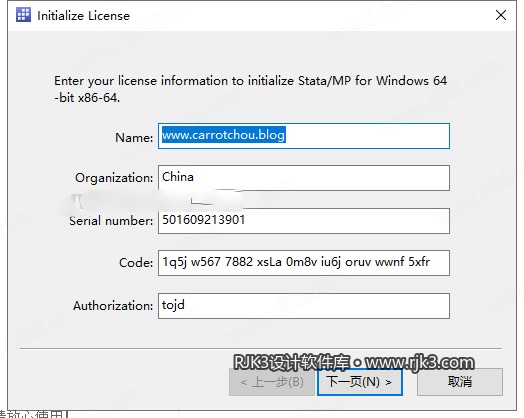Click the Name: label
This screenshot has width=524, height=418.
[x=134, y=137]
